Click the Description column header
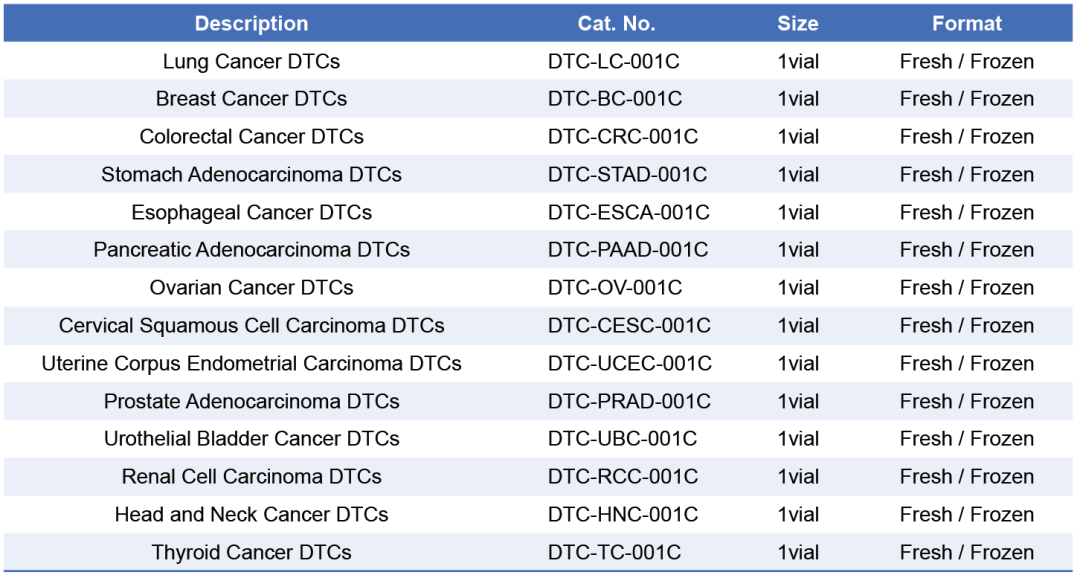This screenshot has width=1080, height=578. 251,24
